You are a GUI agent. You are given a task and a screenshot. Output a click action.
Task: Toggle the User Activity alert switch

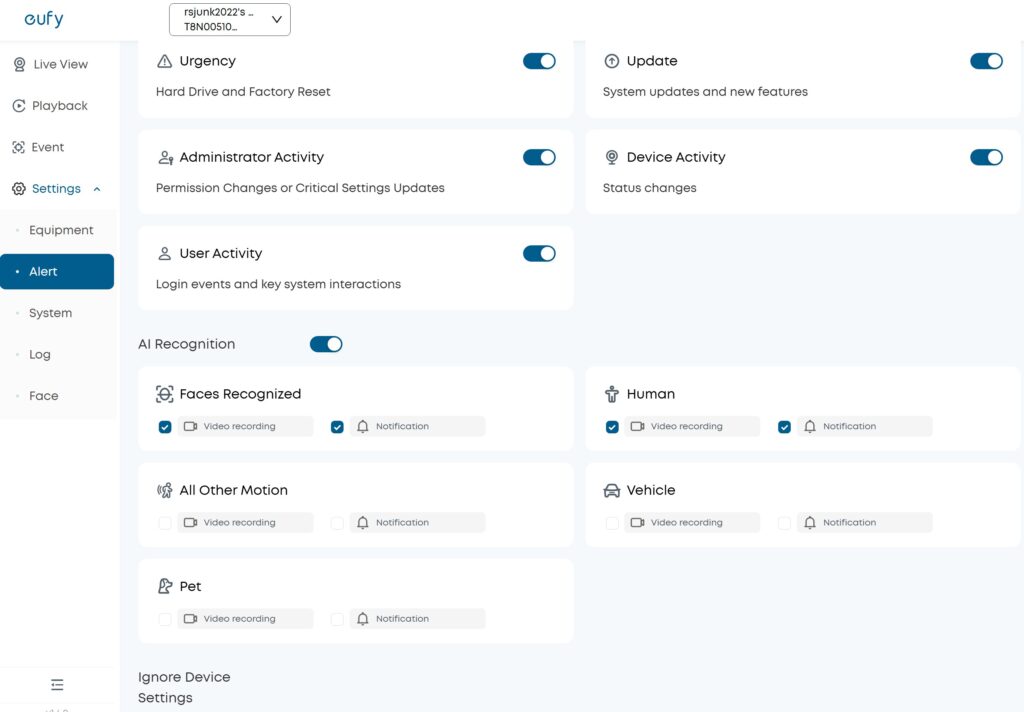click(x=539, y=253)
